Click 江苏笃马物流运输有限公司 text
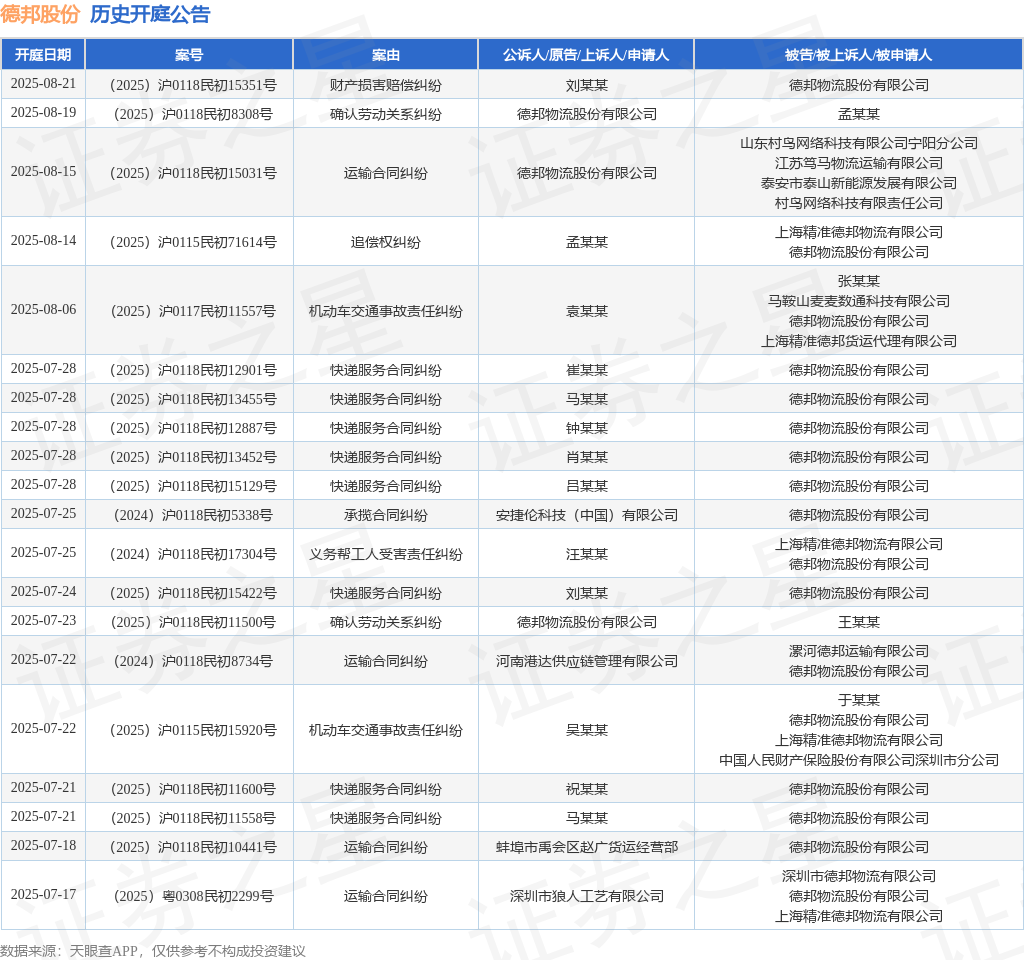Screen dimensions: 1024x960 [x=858, y=163]
